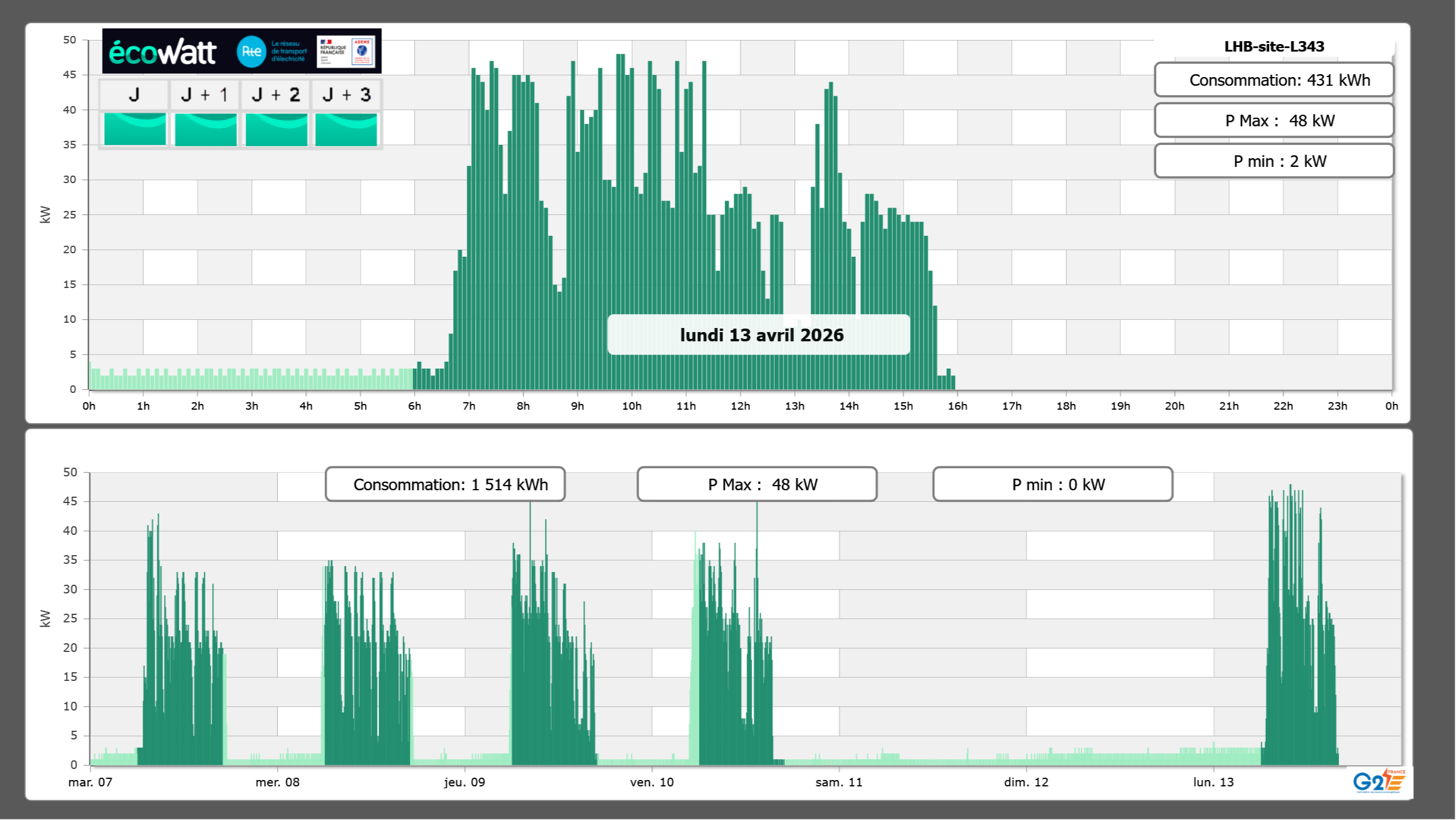Click the Consommation: 1 514 kWh box
The image size is (1456, 820).
445,484
